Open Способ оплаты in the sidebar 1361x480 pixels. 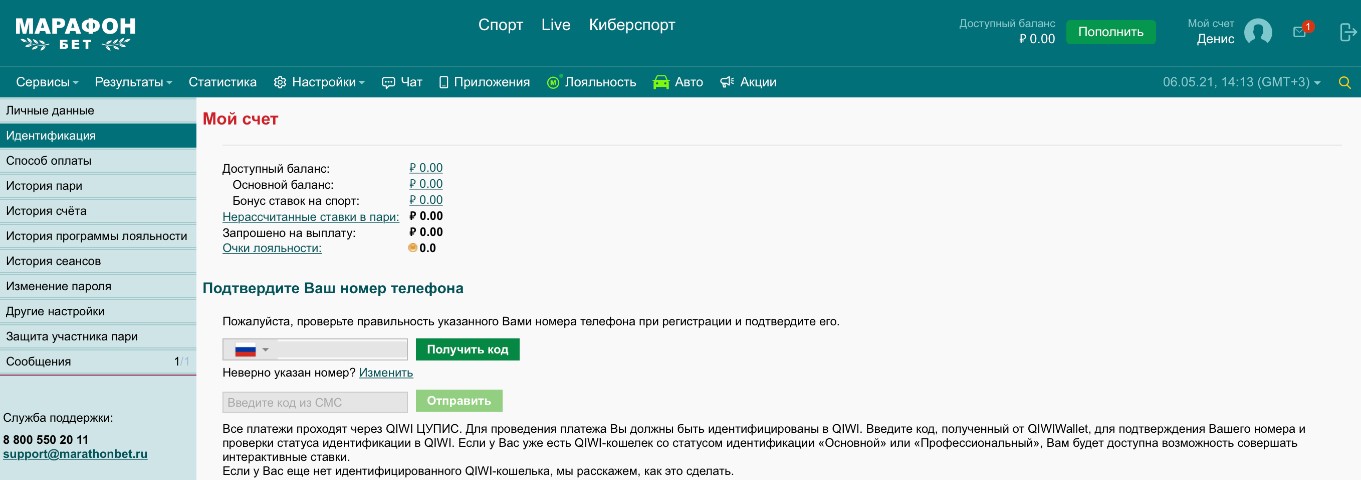(x=98, y=160)
